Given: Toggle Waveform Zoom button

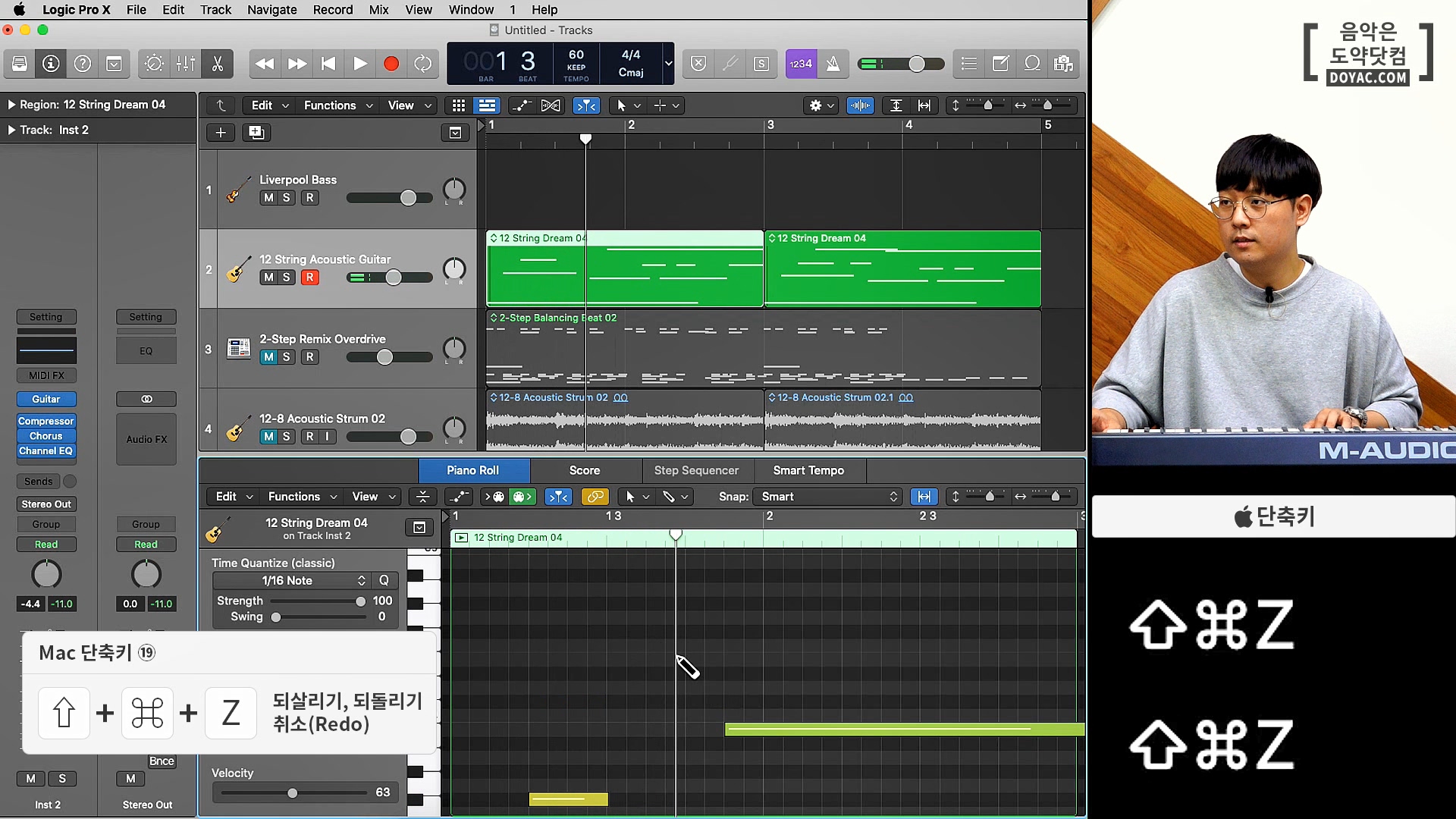Looking at the screenshot, I should pos(860,105).
